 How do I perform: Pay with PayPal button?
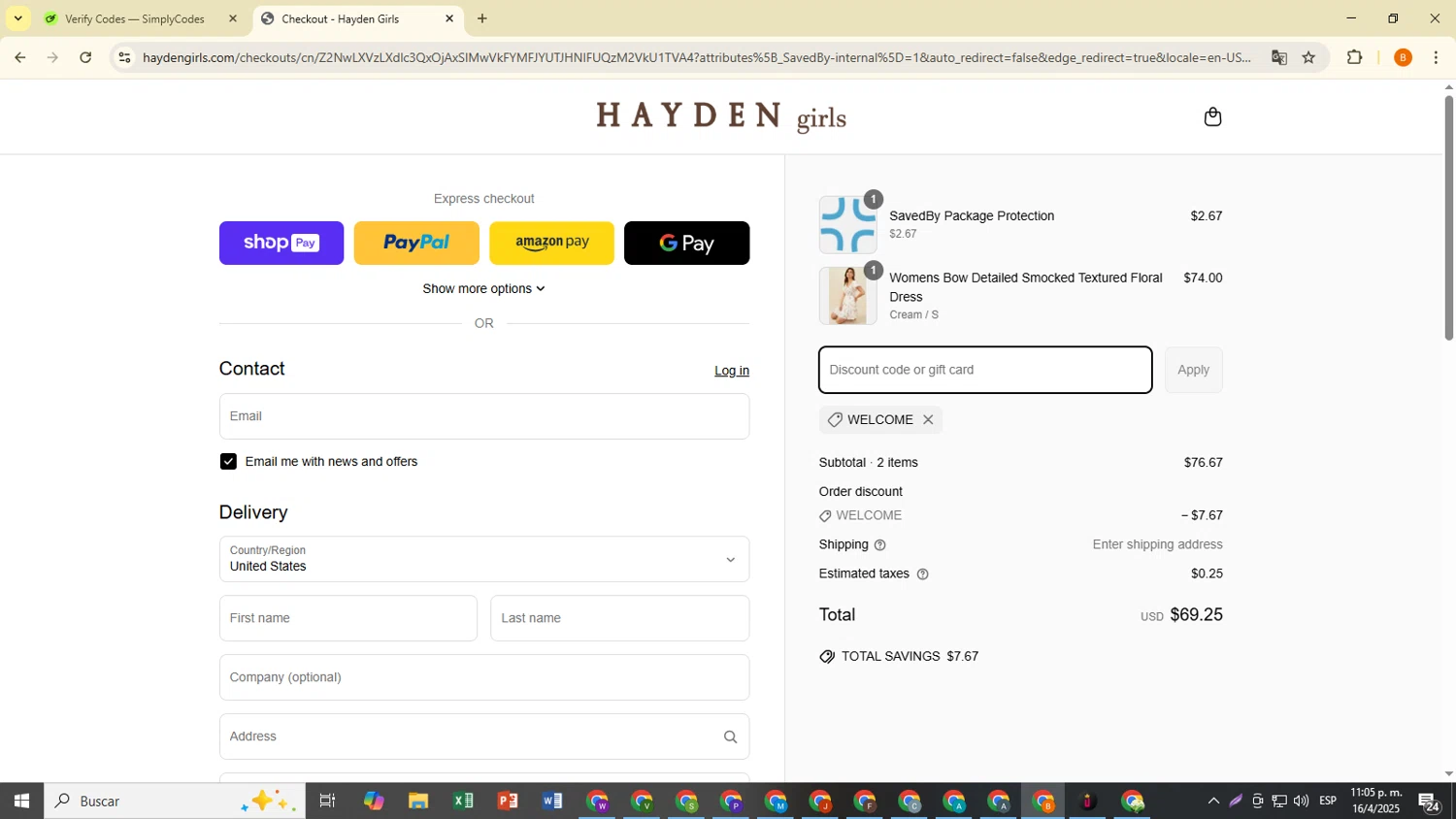point(416,243)
